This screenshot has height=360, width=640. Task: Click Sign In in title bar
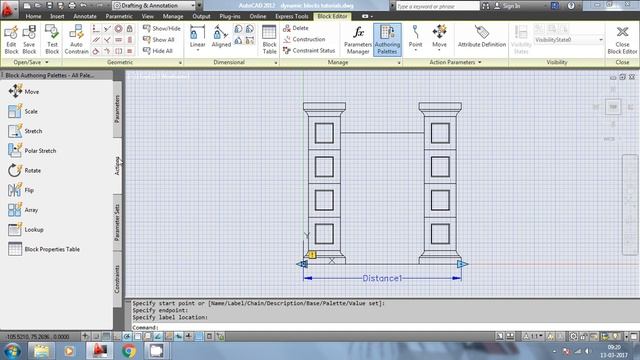(507, 6)
